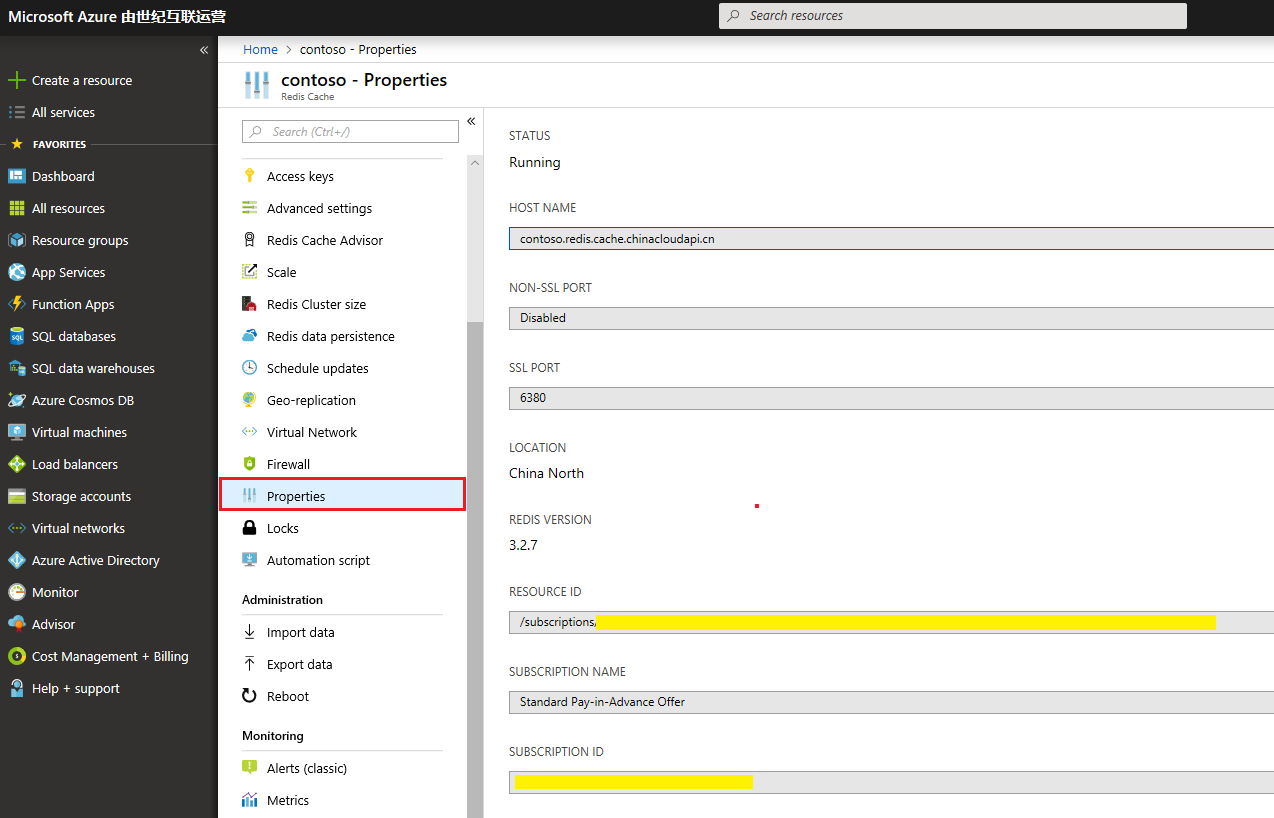1274x818 pixels.
Task: Click the SUBSCRIPTION ID field
Action: (891, 782)
